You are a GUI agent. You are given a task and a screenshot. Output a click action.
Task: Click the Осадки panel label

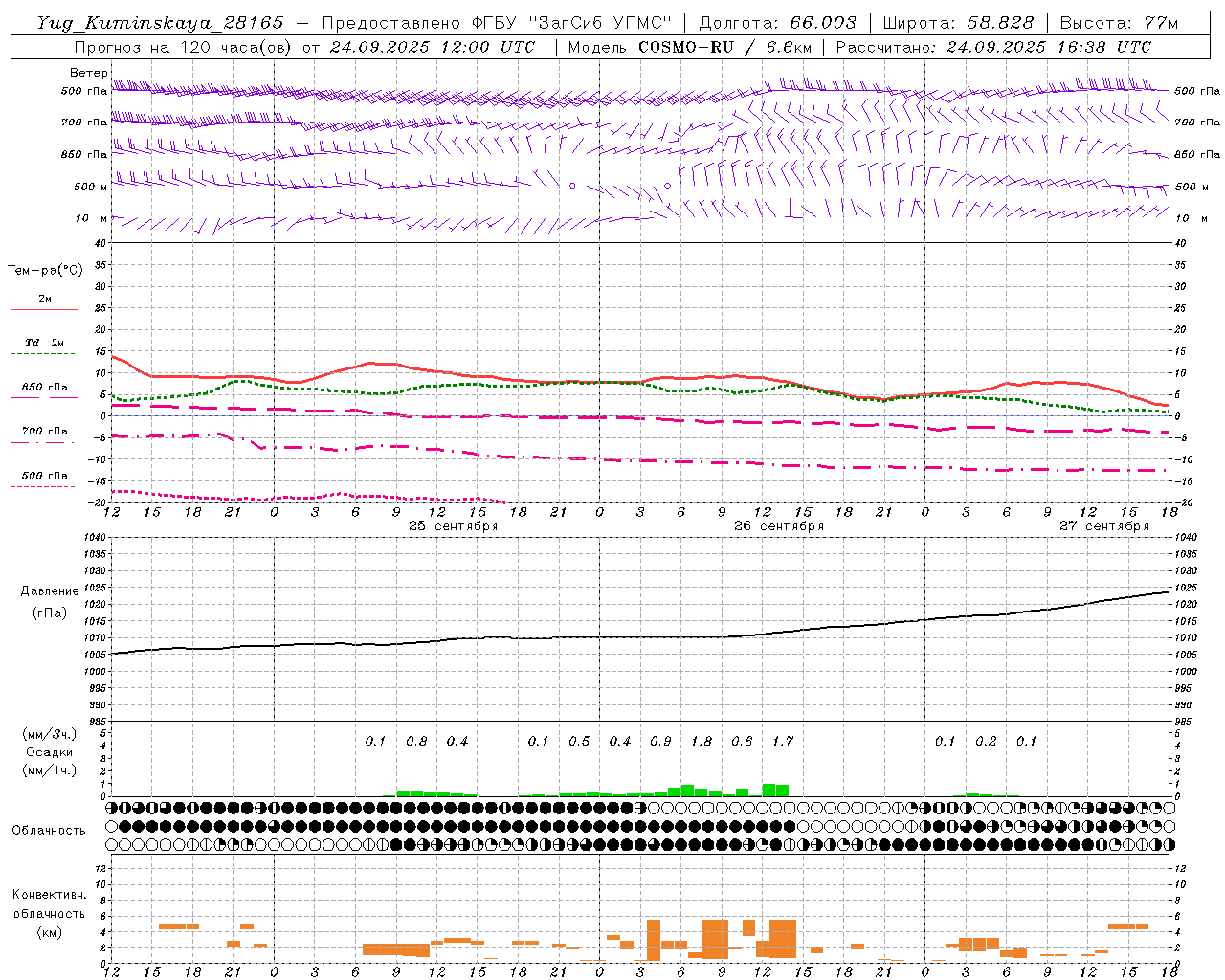click(50, 752)
